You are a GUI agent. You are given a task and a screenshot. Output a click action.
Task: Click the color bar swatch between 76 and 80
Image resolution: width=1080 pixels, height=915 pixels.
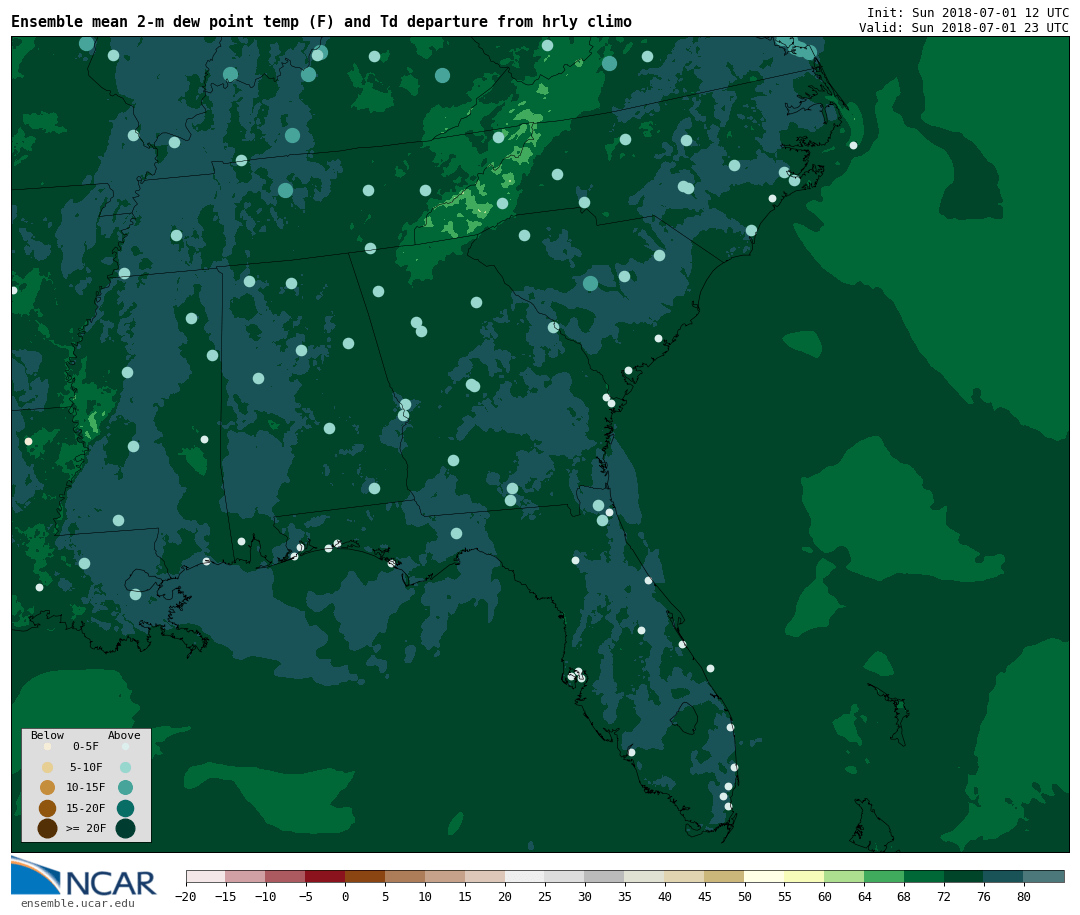click(1003, 877)
